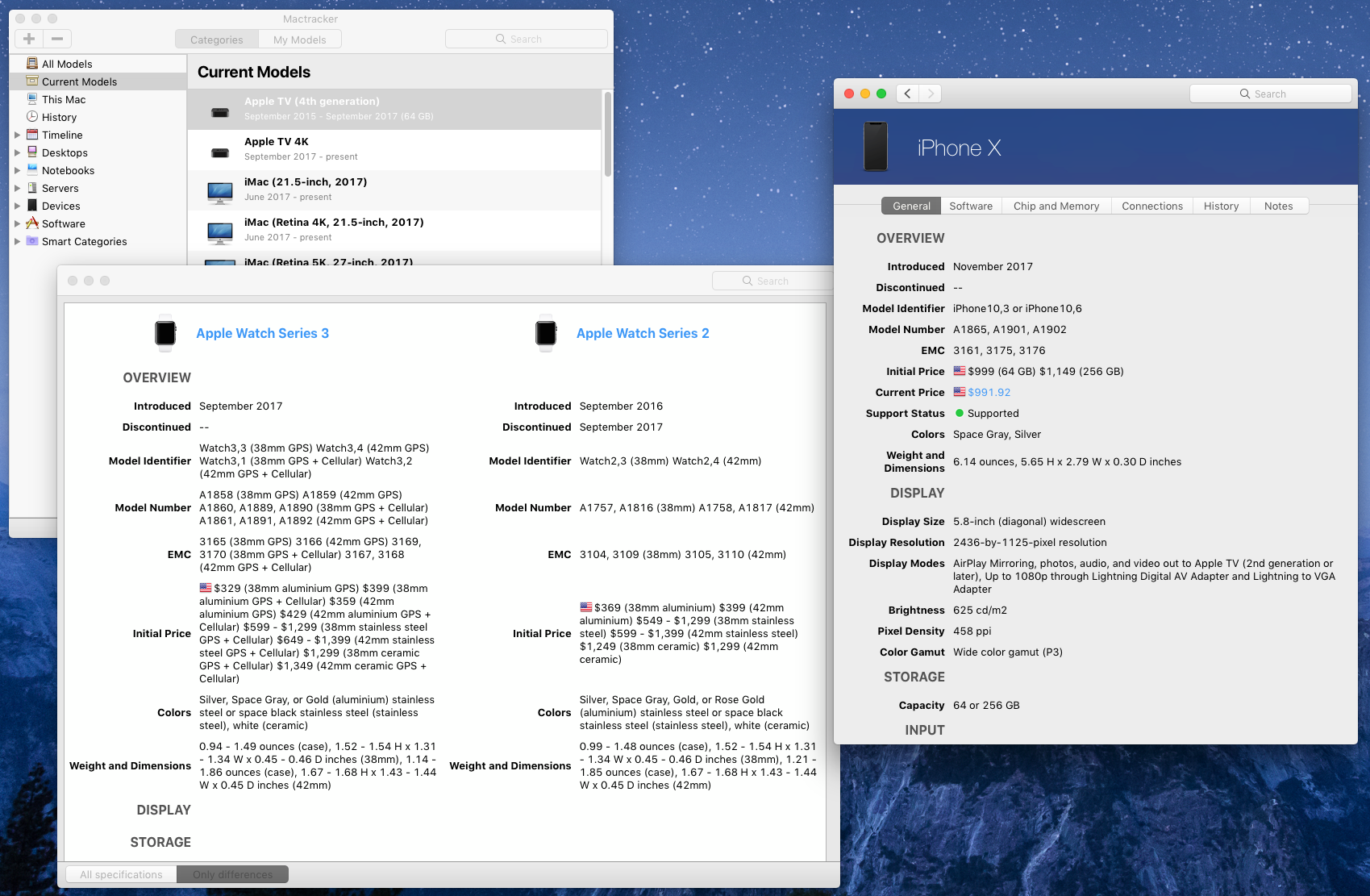The width and height of the screenshot is (1370, 896).
Task: Click the US flag beside iPhone X Initial Price
Action: coord(960,371)
